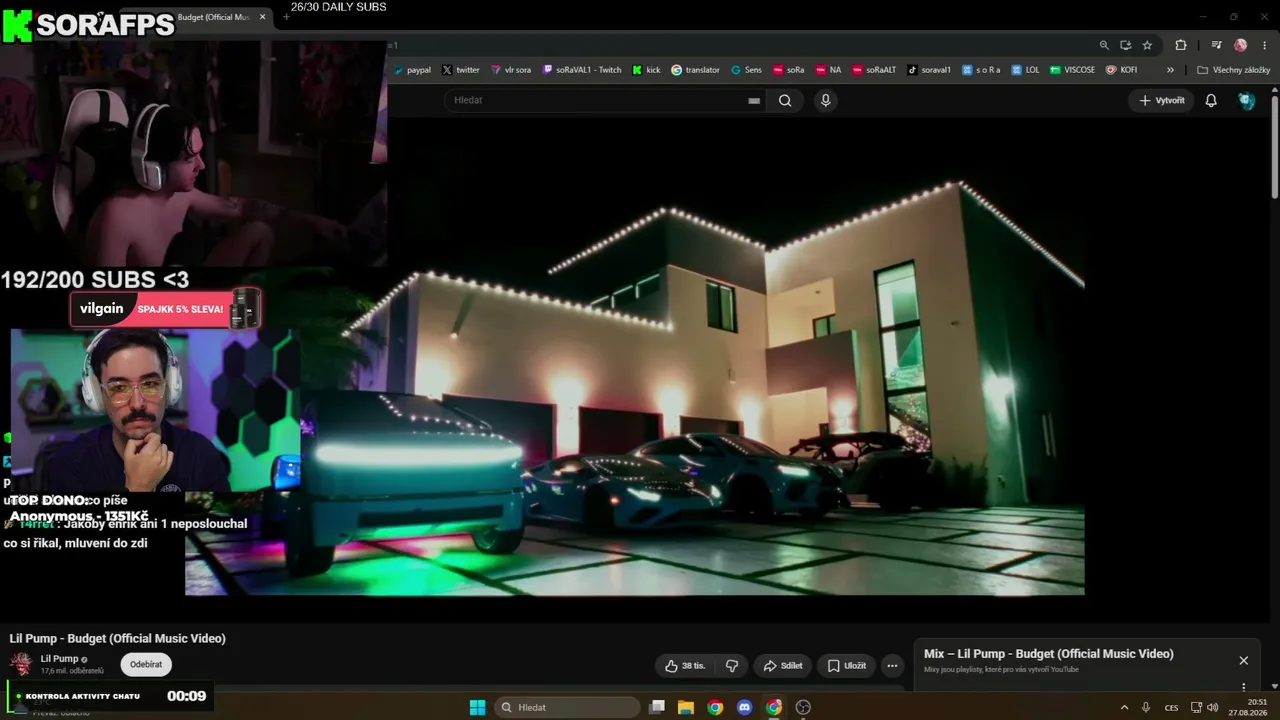Open the Chrome three-dot menu
The image size is (1280, 720).
point(1263,45)
